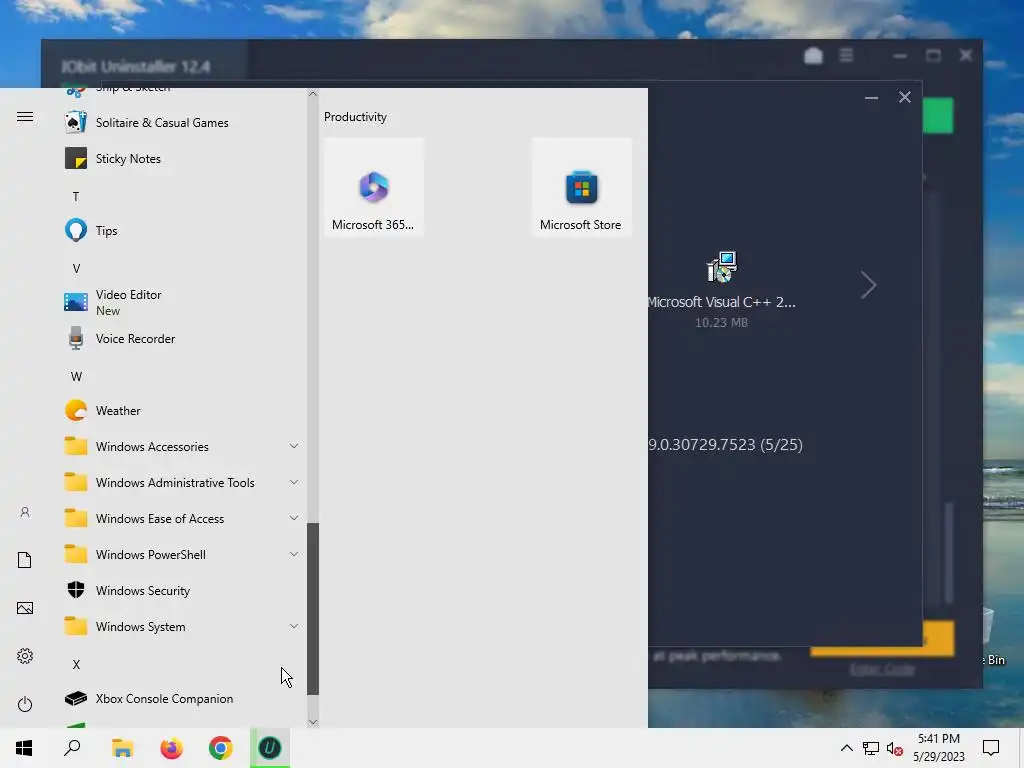Switch to IObit Uninstaller taskbar icon
Screen dimensions: 1024x768
coord(270,748)
